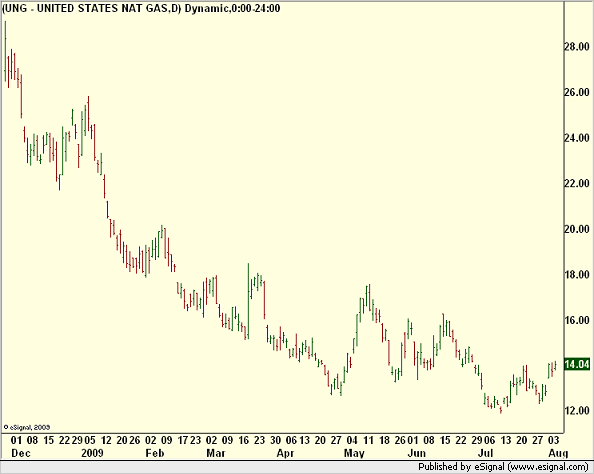Viewport: 594px width, 474px height.
Task: Click the UNG United States Nat Gas chart title
Action: pos(141,8)
